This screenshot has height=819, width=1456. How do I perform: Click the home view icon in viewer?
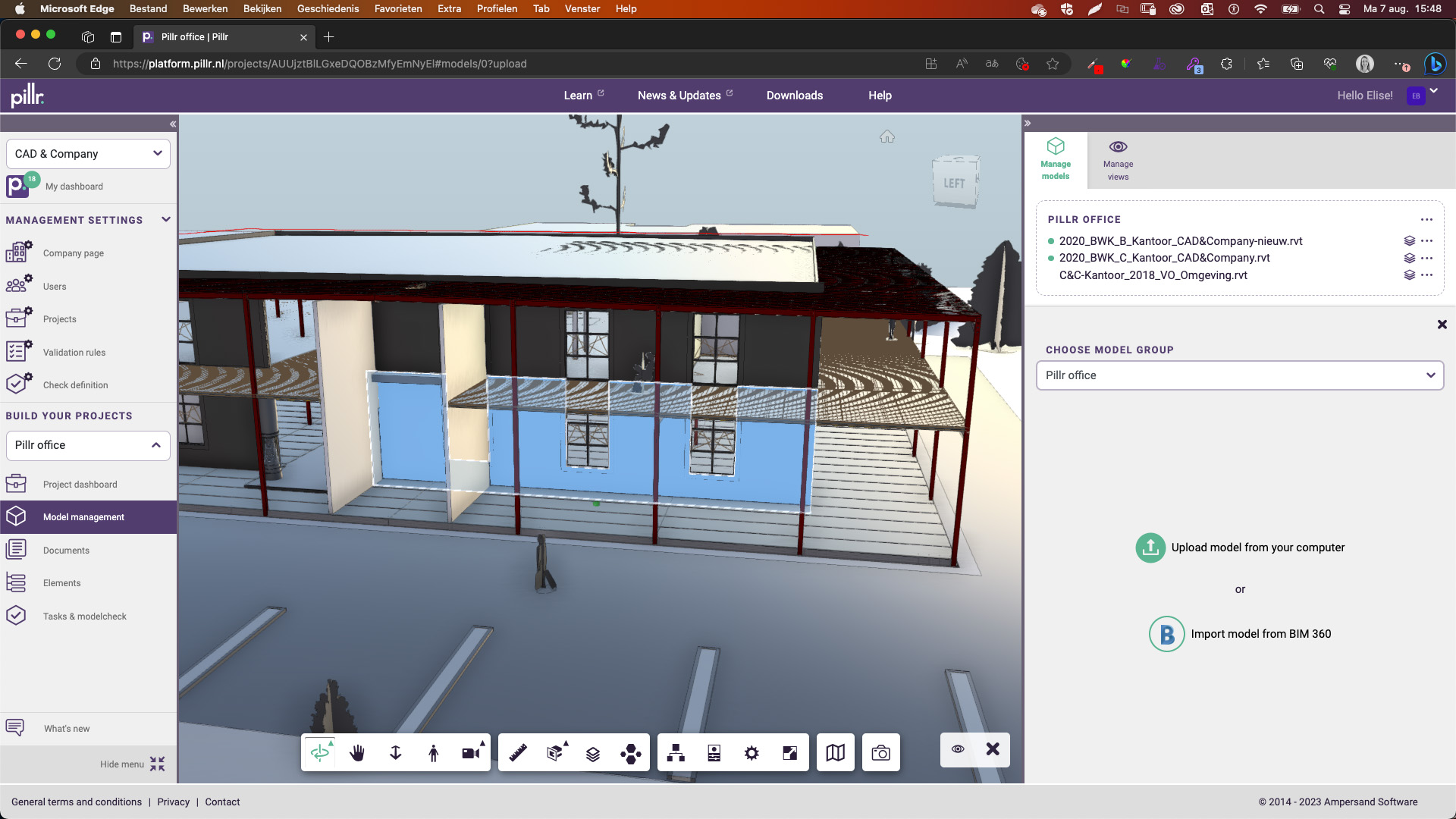click(887, 136)
